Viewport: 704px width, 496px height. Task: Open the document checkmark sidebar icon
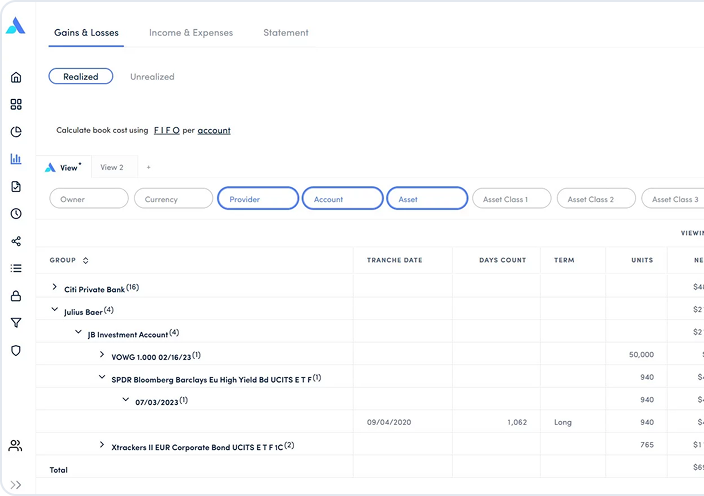coord(16,186)
